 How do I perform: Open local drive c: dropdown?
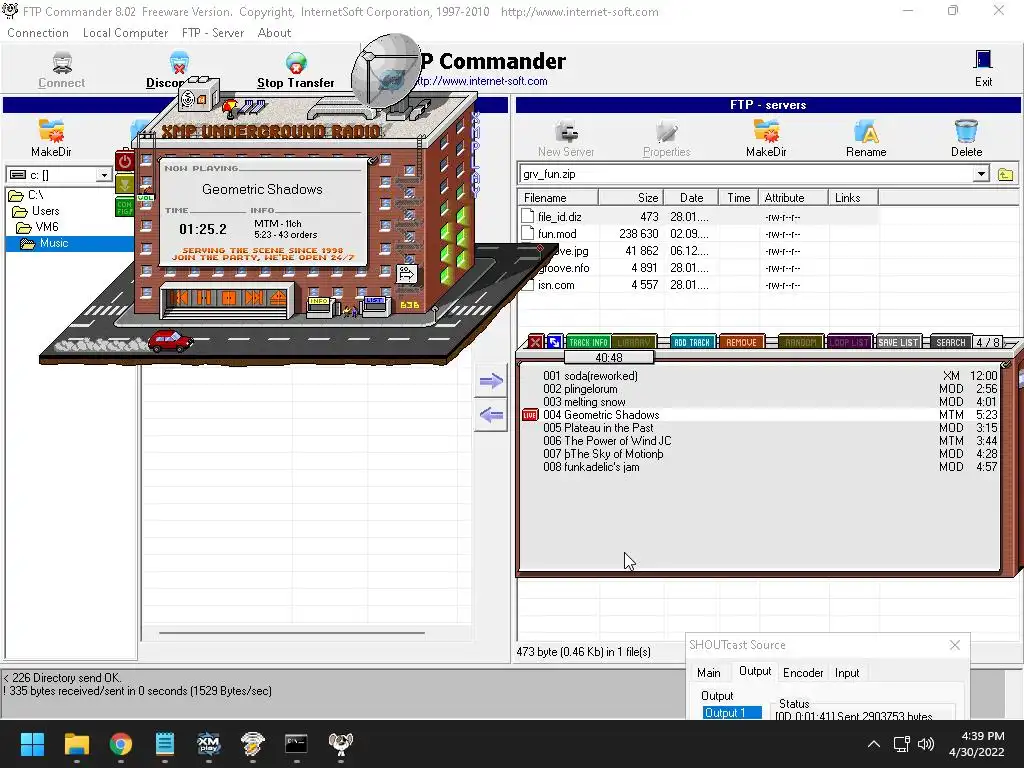pyautogui.click(x=103, y=175)
